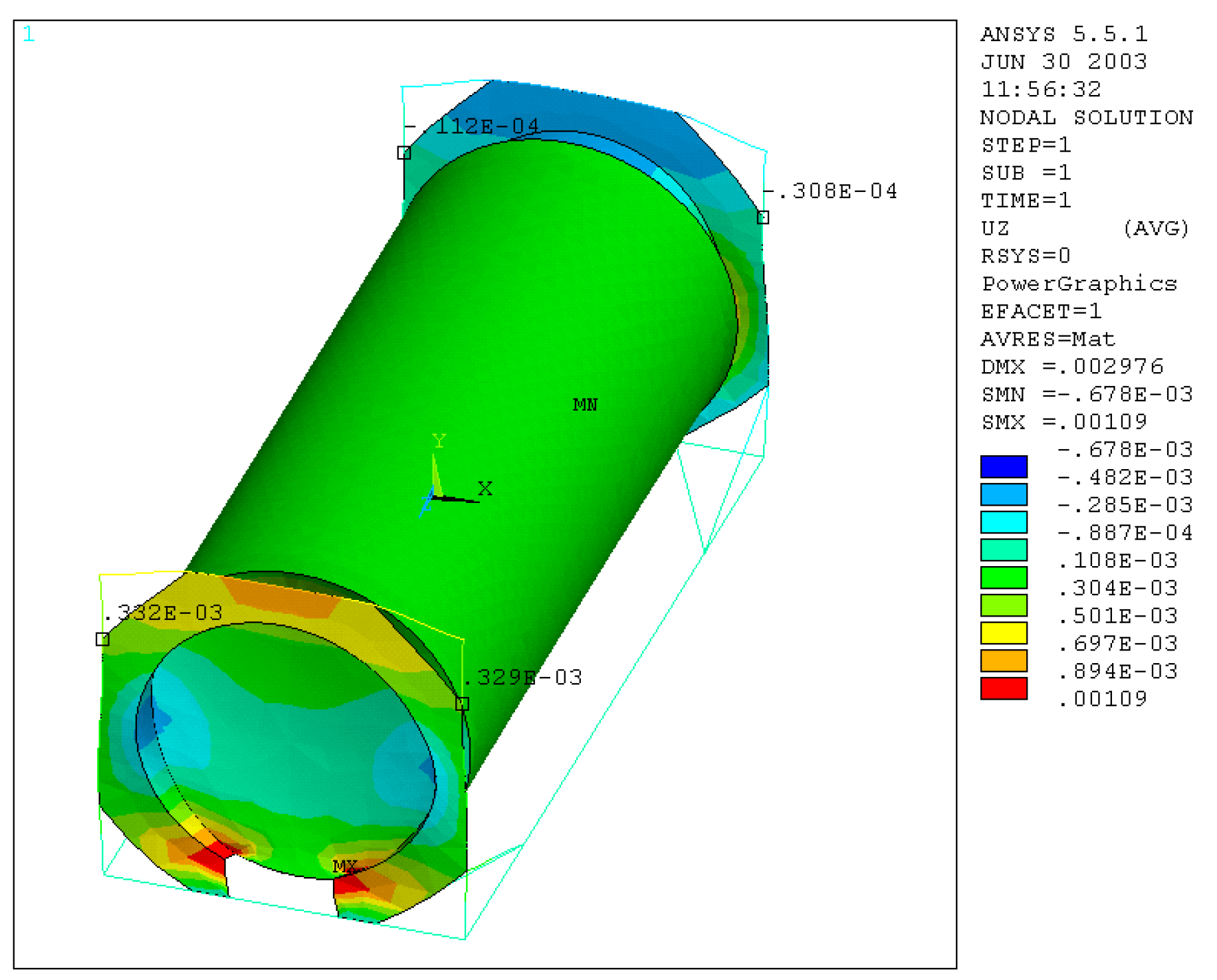Click the cyan legend color swatch
The image size is (1217, 980).
(x=1004, y=522)
